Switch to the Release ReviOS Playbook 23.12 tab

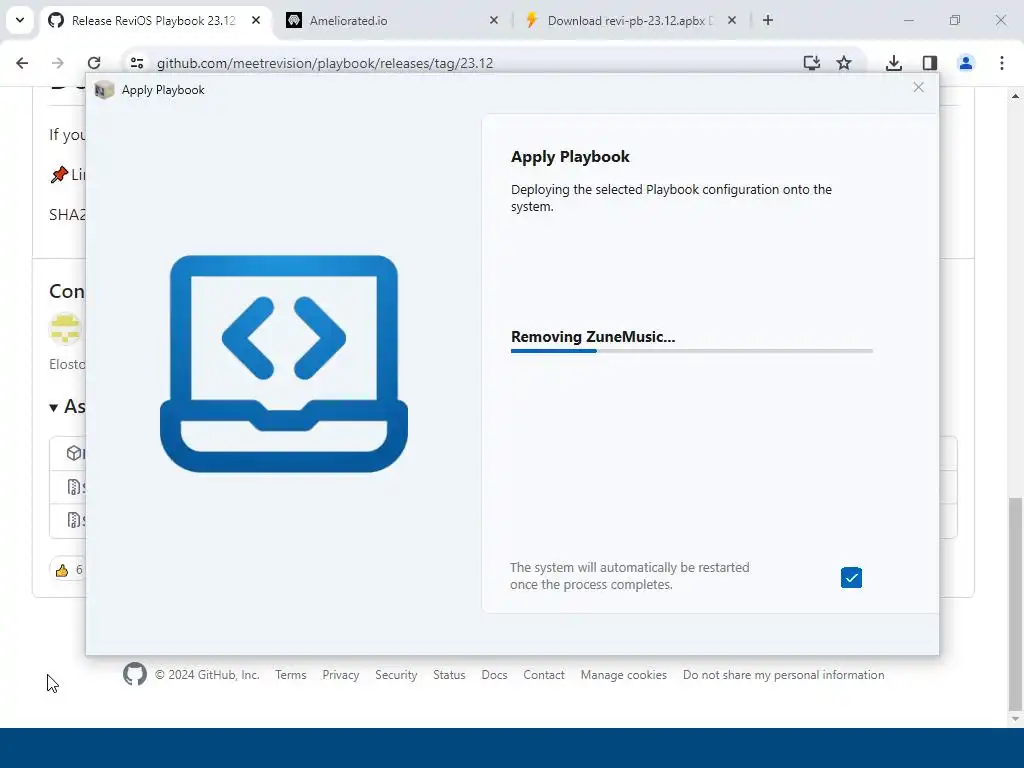(x=155, y=21)
